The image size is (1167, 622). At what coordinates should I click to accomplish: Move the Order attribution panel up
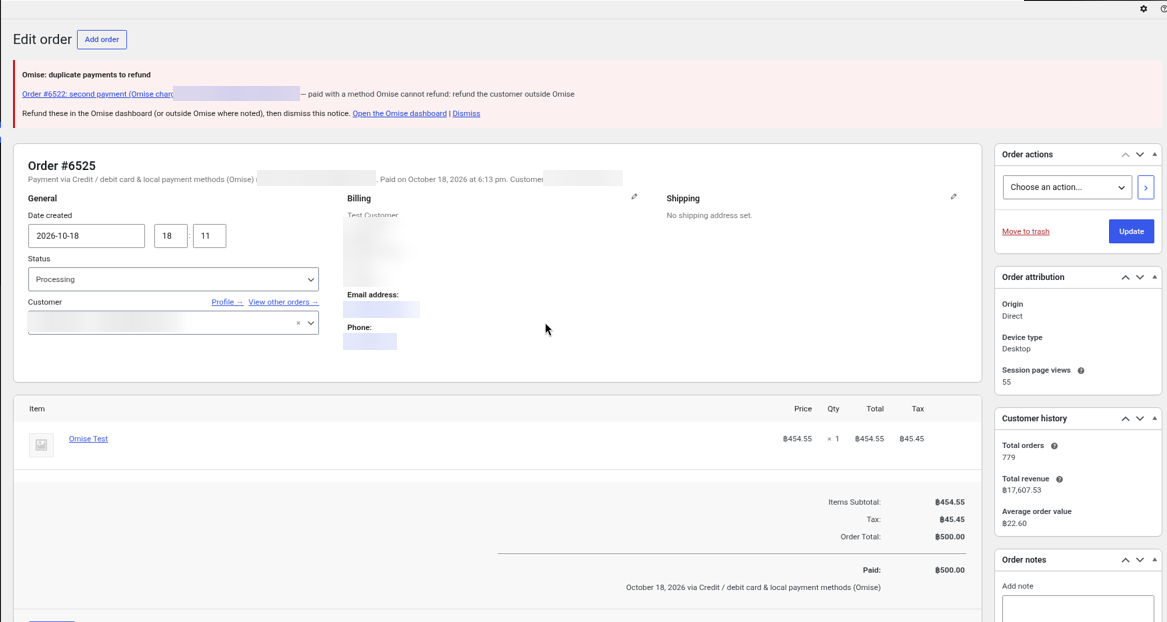click(1125, 278)
